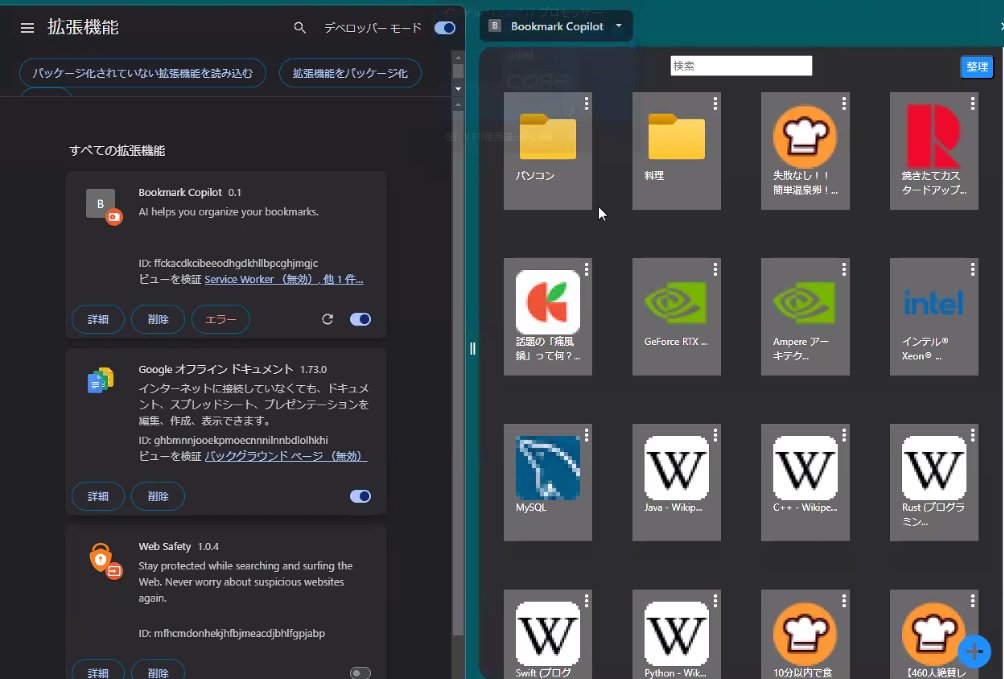Screen dimensions: 1004x679
Task: Open three-dot menu on Python - Wik... card
Action: pyautogui.click(x=715, y=600)
